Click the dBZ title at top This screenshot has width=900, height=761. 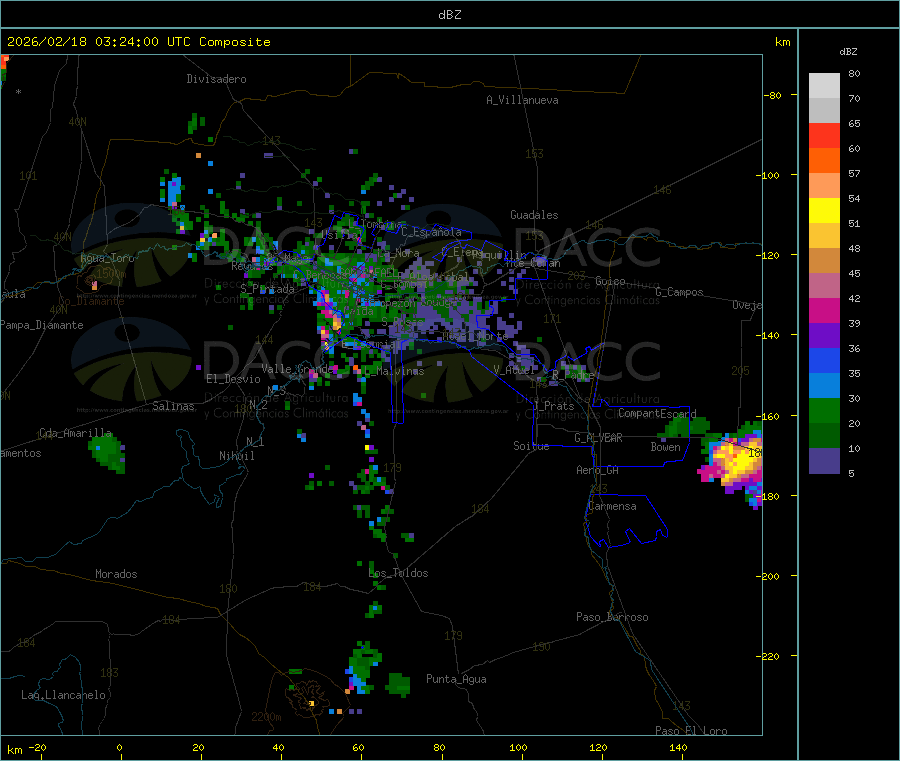pyautogui.click(x=449, y=14)
